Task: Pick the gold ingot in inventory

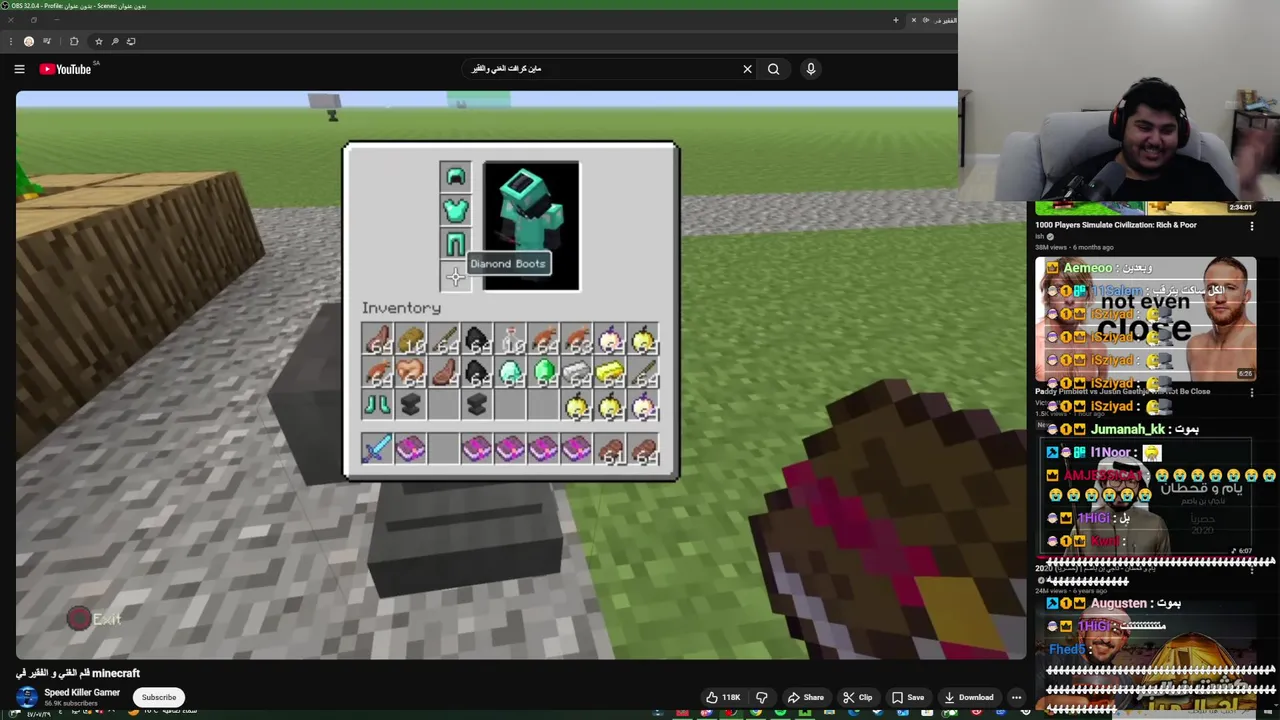Action: click(x=610, y=373)
